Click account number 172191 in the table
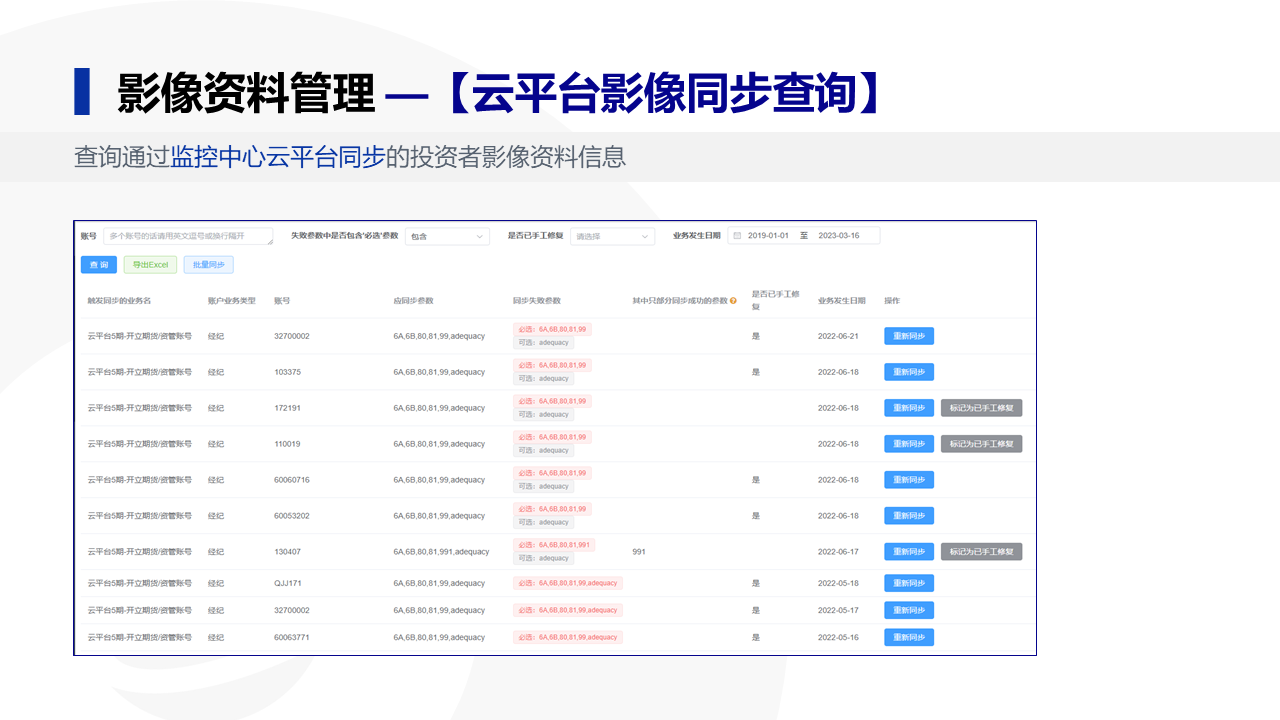 288,408
